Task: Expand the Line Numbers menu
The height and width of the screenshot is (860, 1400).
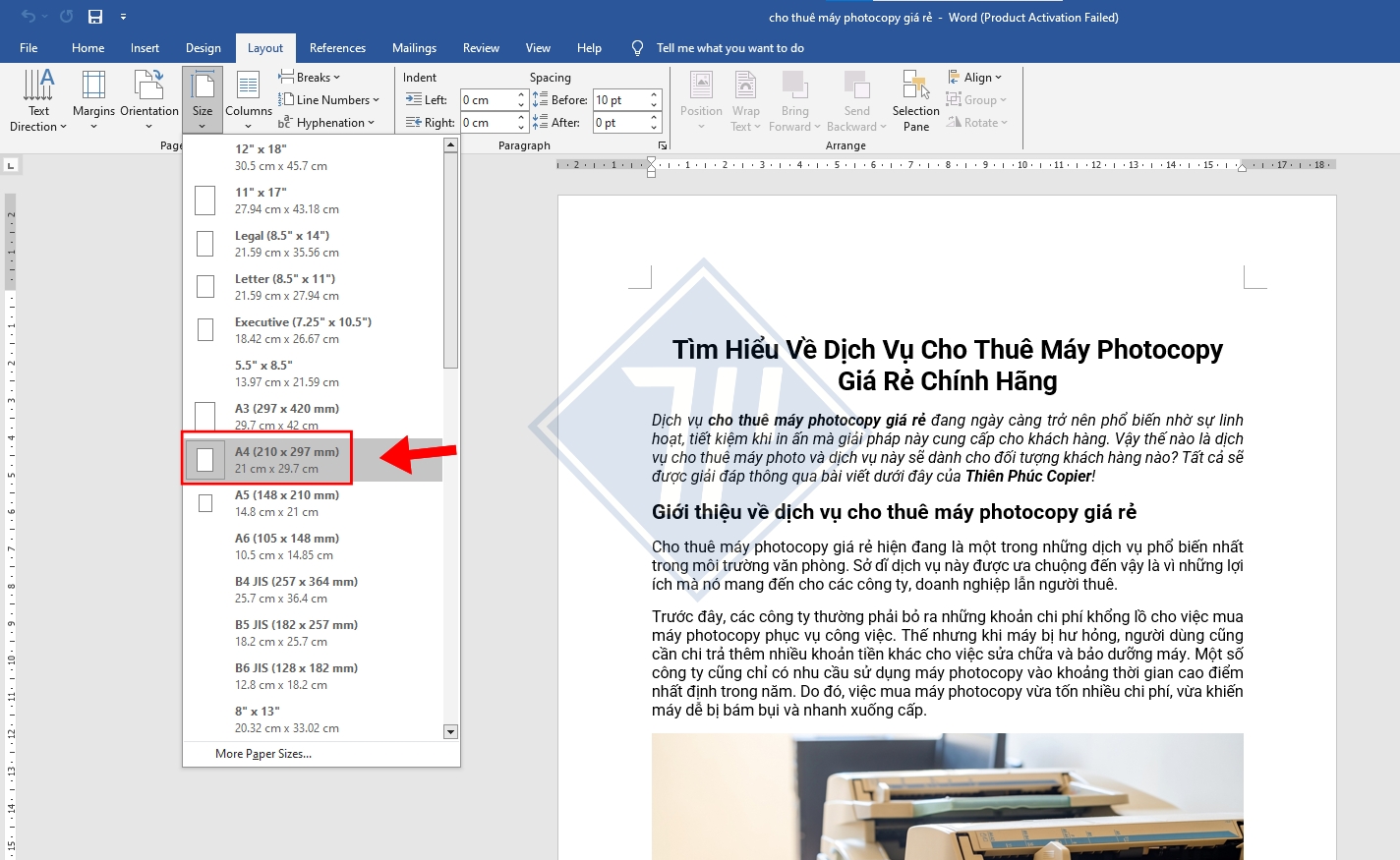Action: pos(329,99)
